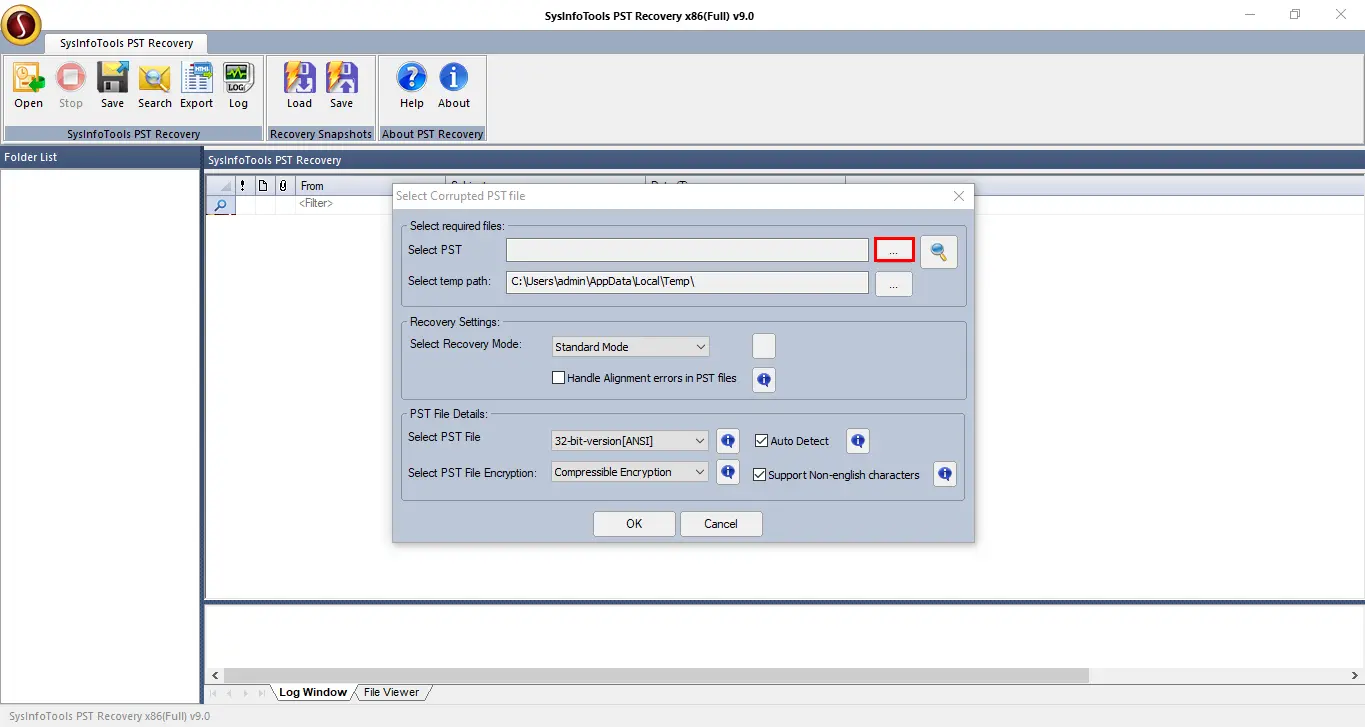Click the Search toolbar icon

pyautogui.click(x=155, y=86)
